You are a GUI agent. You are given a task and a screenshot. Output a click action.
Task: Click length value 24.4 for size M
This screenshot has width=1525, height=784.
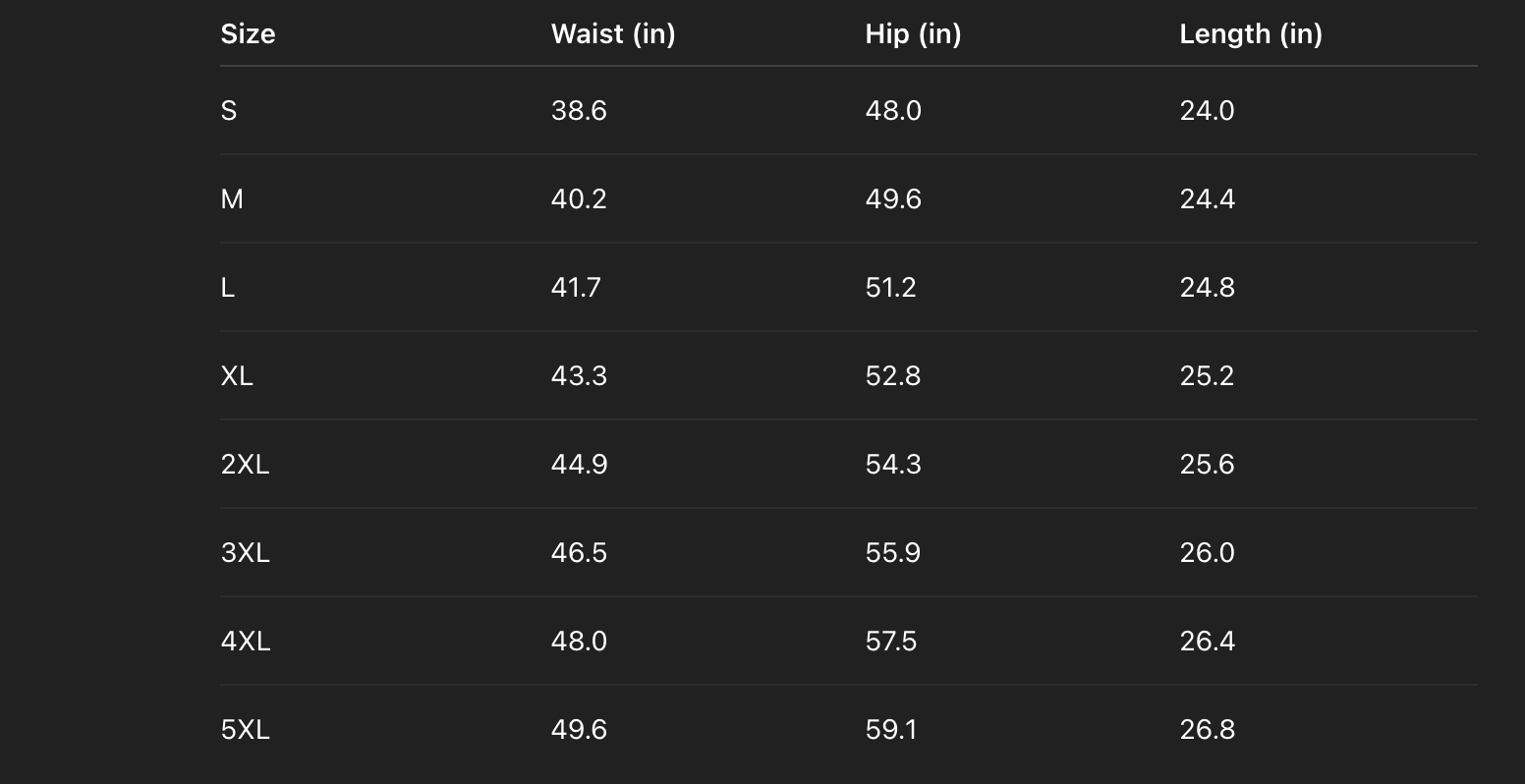[1207, 199]
